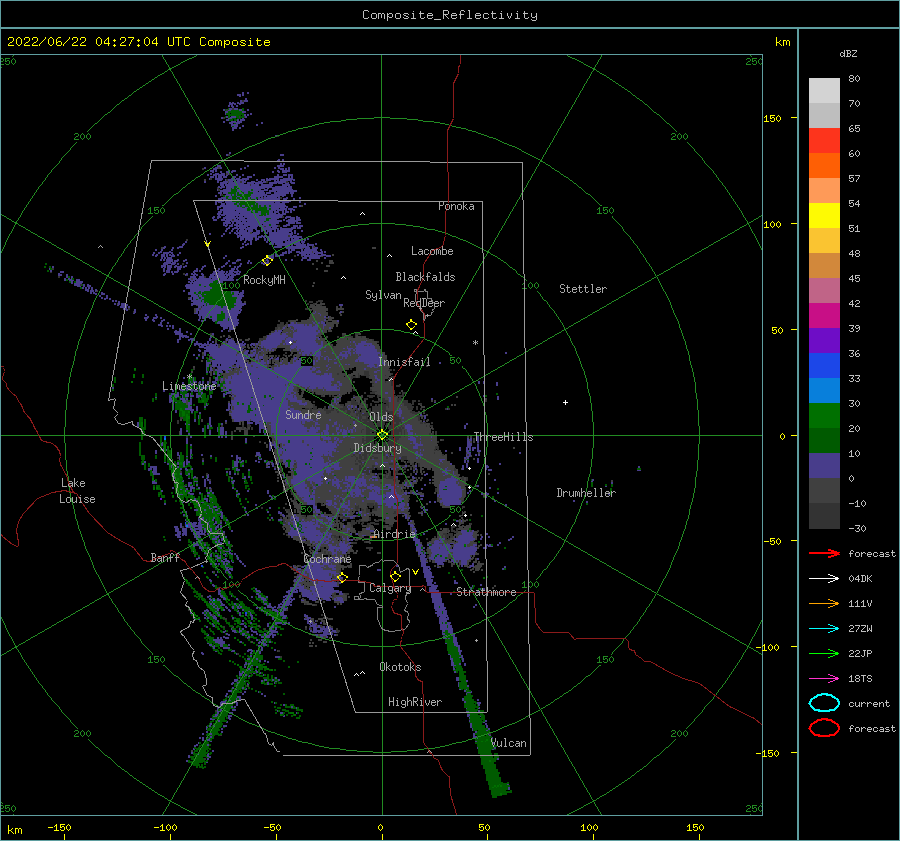
Task: Click the km unit label at top right
Action: point(782,41)
